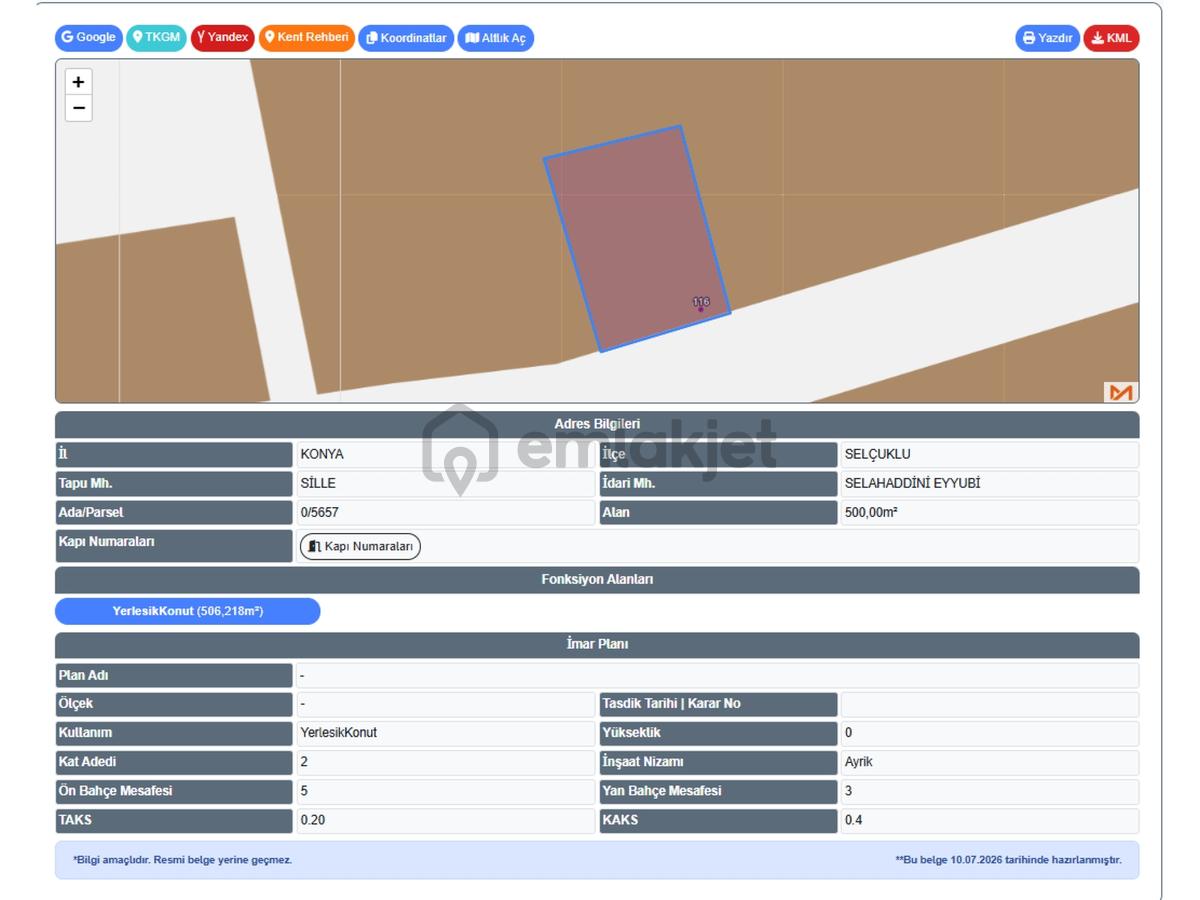Zoom out on the map
The image size is (1200, 900).
[79, 108]
